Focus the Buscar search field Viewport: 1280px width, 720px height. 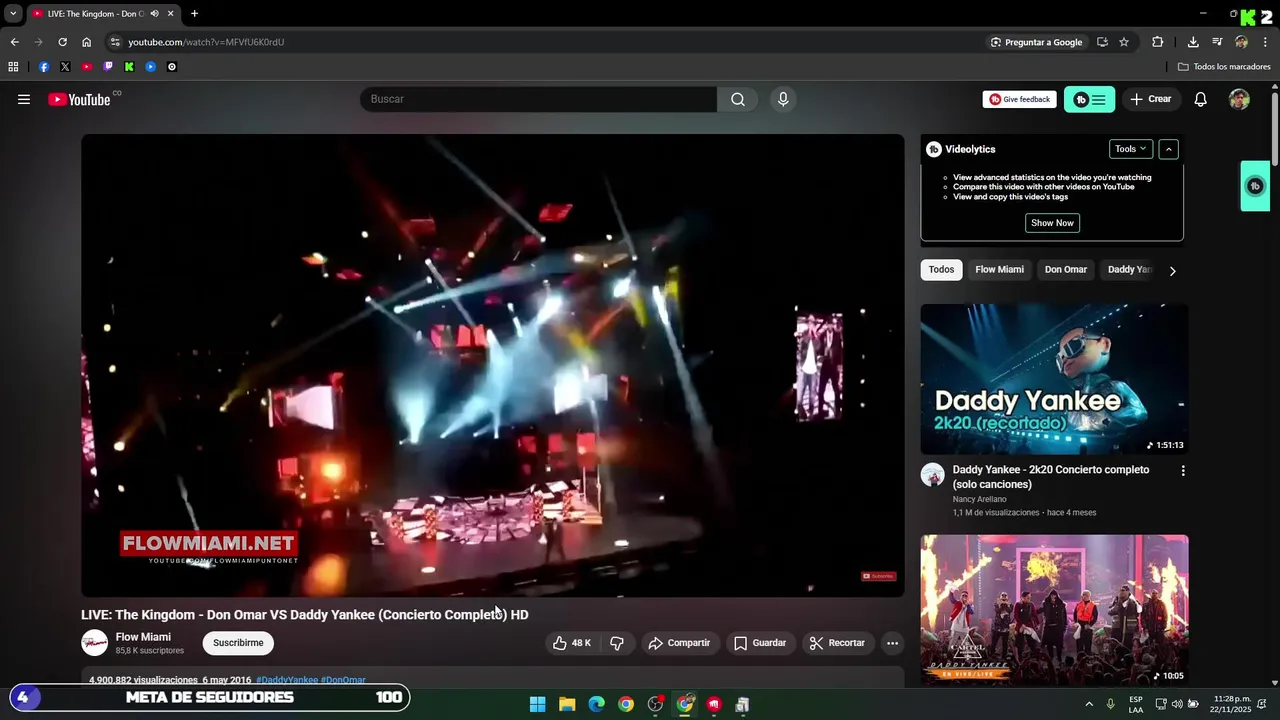(x=539, y=99)
